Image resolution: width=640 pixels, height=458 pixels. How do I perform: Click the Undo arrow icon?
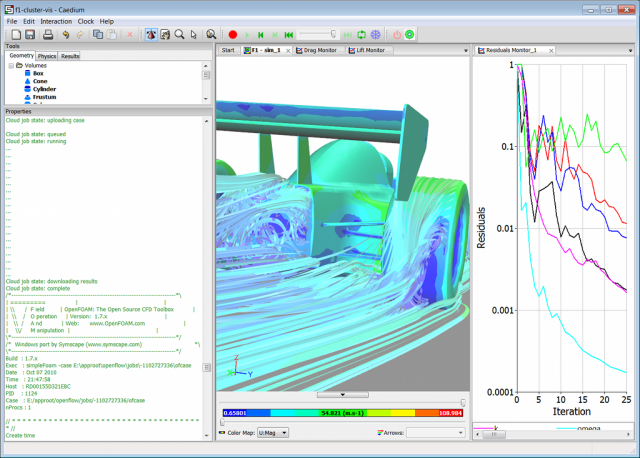[65, 35]
